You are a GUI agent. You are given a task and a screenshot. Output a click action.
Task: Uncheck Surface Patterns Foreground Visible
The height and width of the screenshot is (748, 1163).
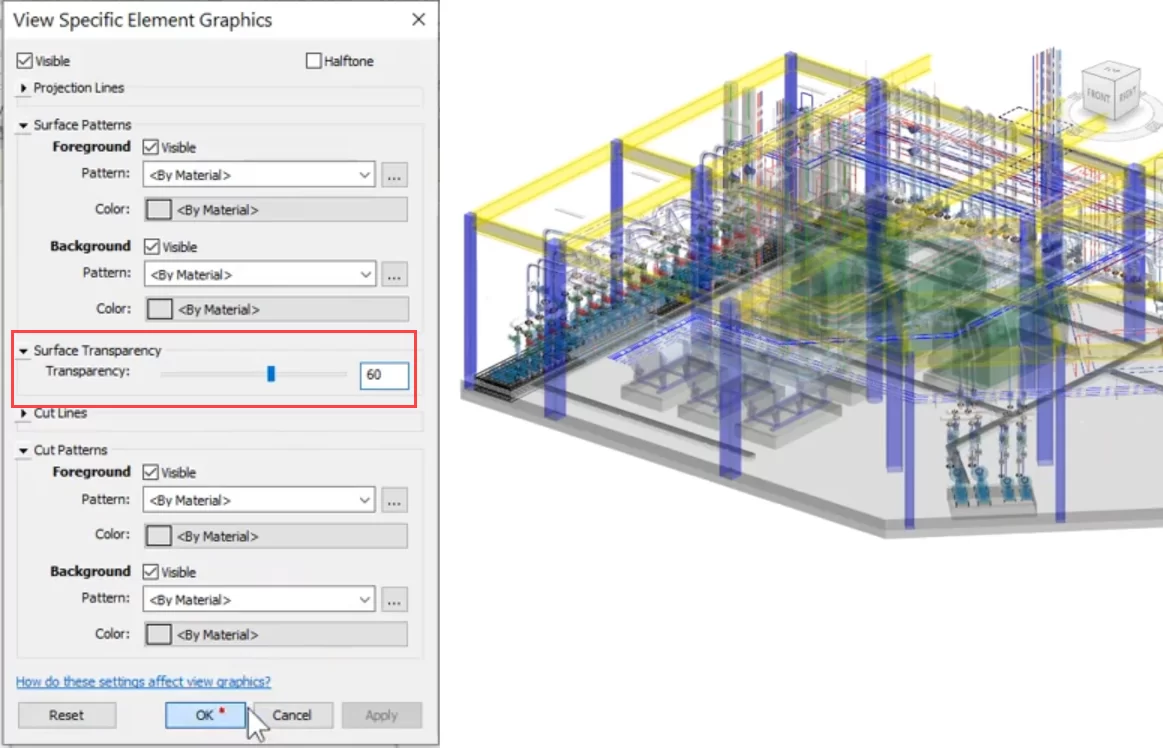(x=152, y=147)
